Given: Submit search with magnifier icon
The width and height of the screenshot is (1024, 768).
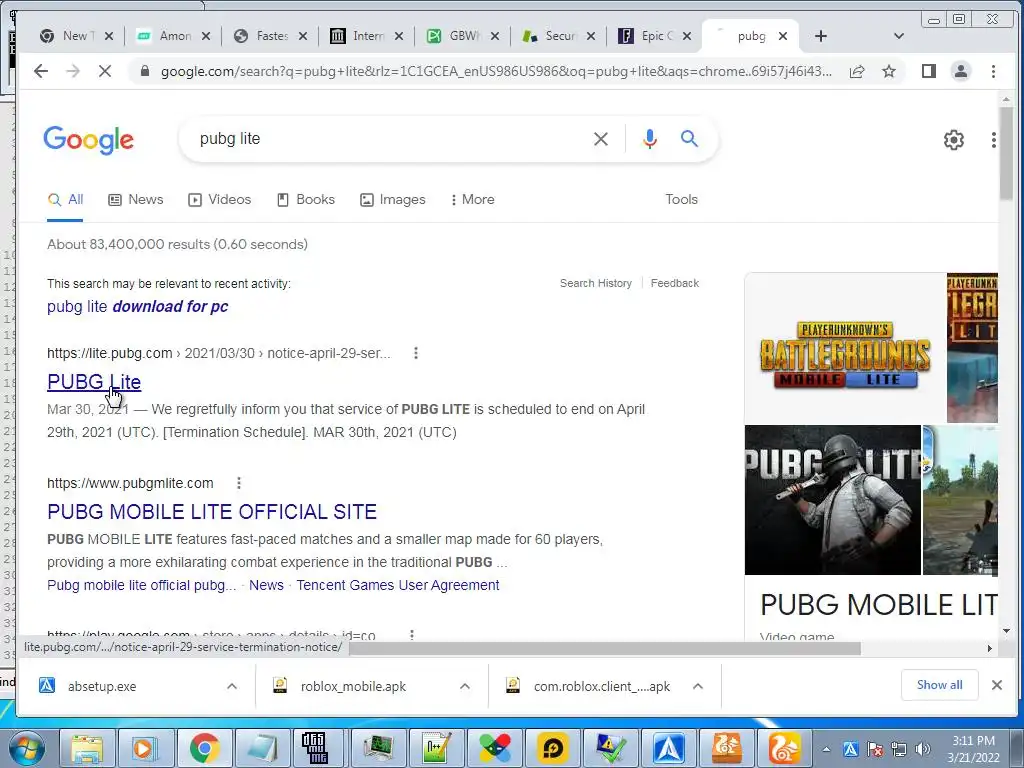Looking at the screenshot, I should pyautogui.click(x=689, y=138).
